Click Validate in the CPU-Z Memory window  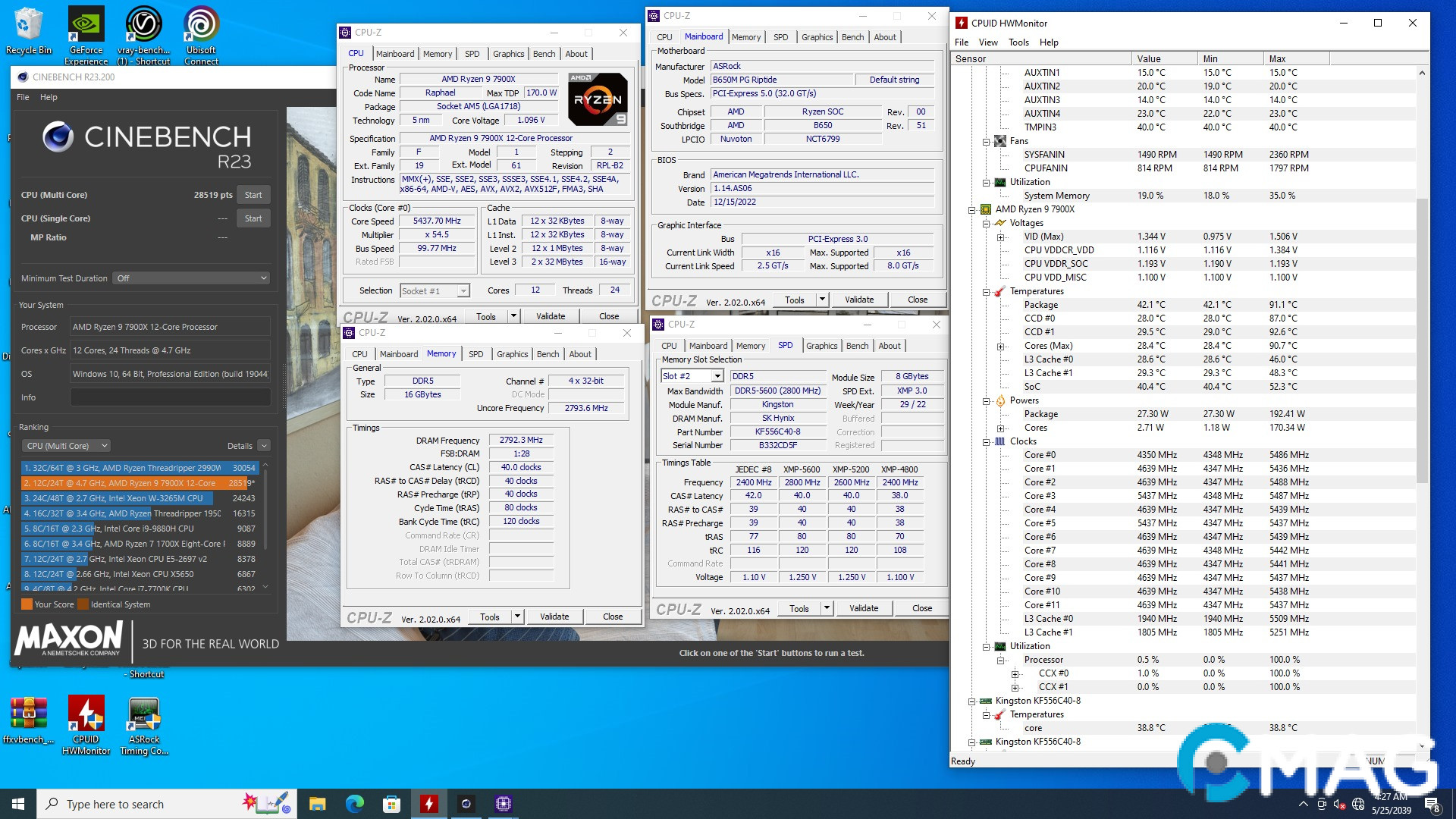point(554,616)
